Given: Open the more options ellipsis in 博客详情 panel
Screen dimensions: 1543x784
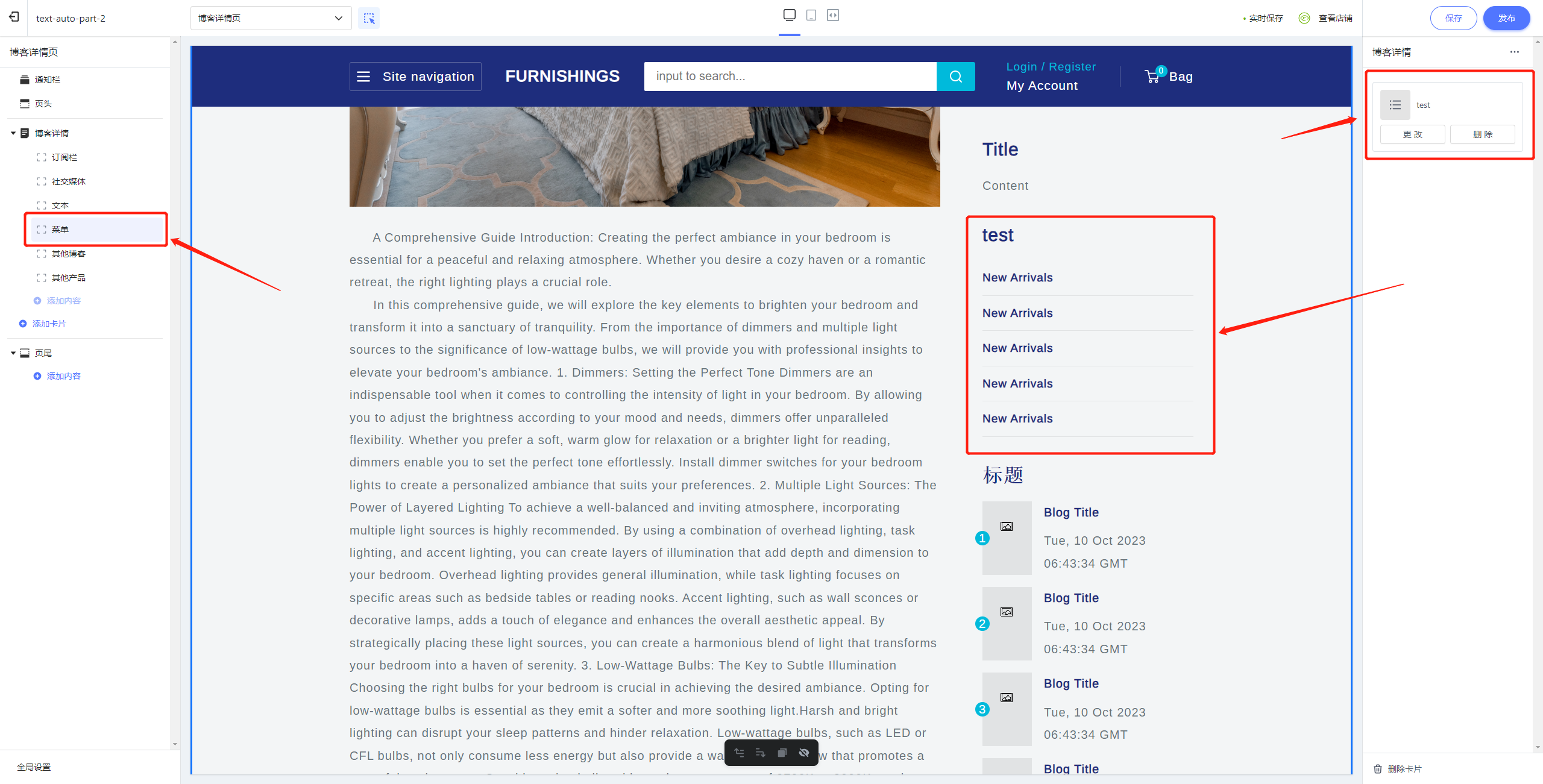Looking at the screenshot, I should point(1515,52).
